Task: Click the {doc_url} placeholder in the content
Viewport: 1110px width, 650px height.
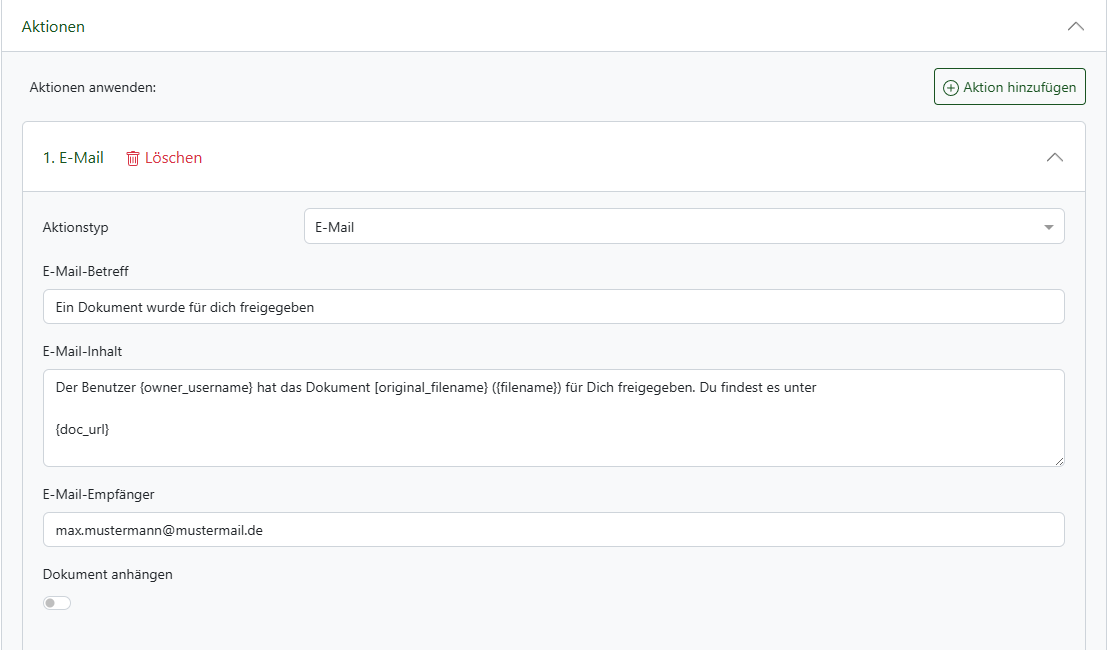Action: pos(82,429)
